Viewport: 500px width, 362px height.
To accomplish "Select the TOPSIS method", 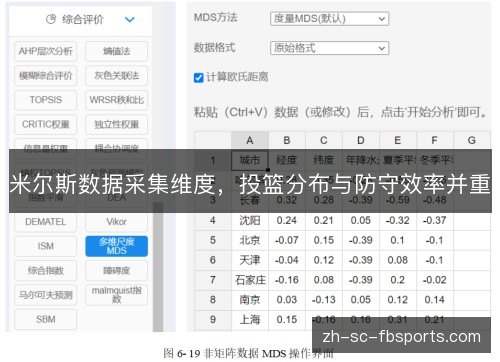I will [46, 100].
